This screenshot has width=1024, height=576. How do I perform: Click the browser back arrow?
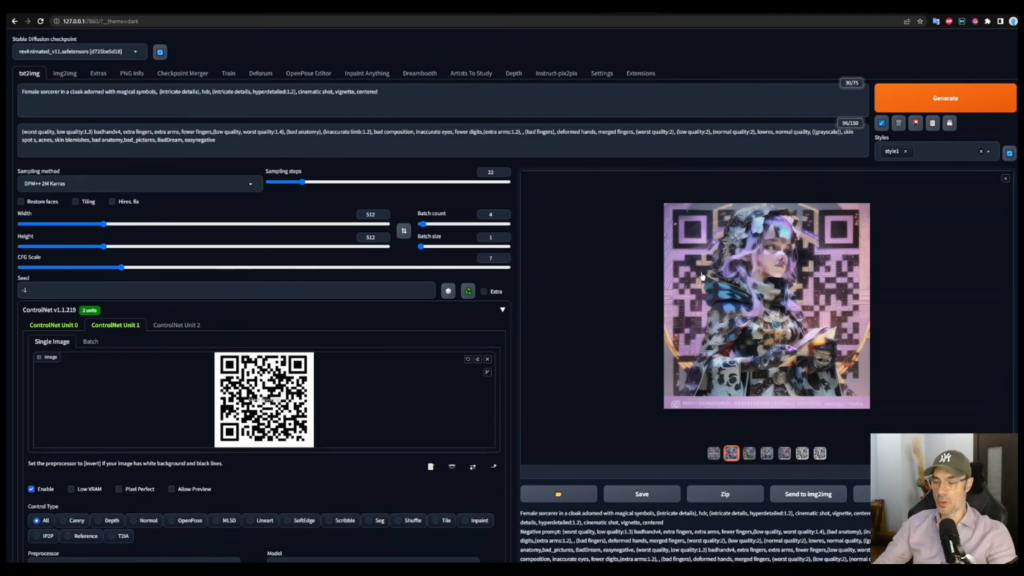tap(14, 21)
